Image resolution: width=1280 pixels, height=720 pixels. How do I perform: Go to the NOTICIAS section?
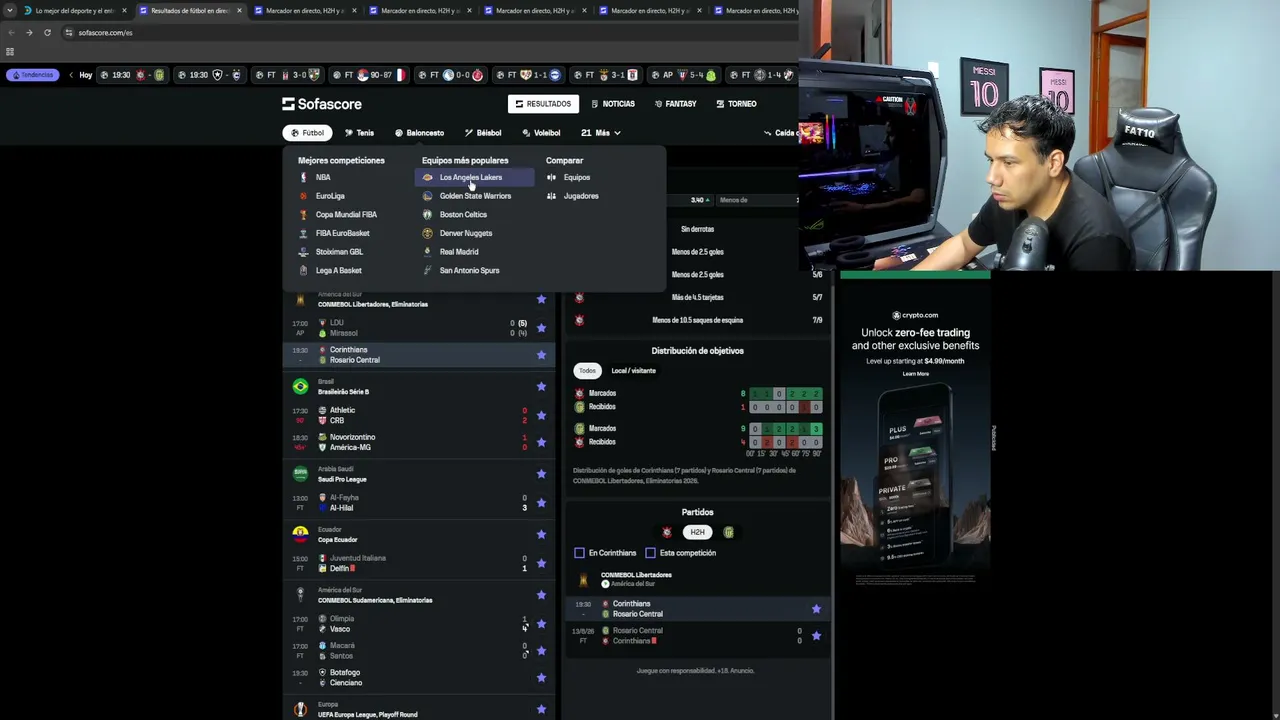pyautogui.click(x=613, y=104)
